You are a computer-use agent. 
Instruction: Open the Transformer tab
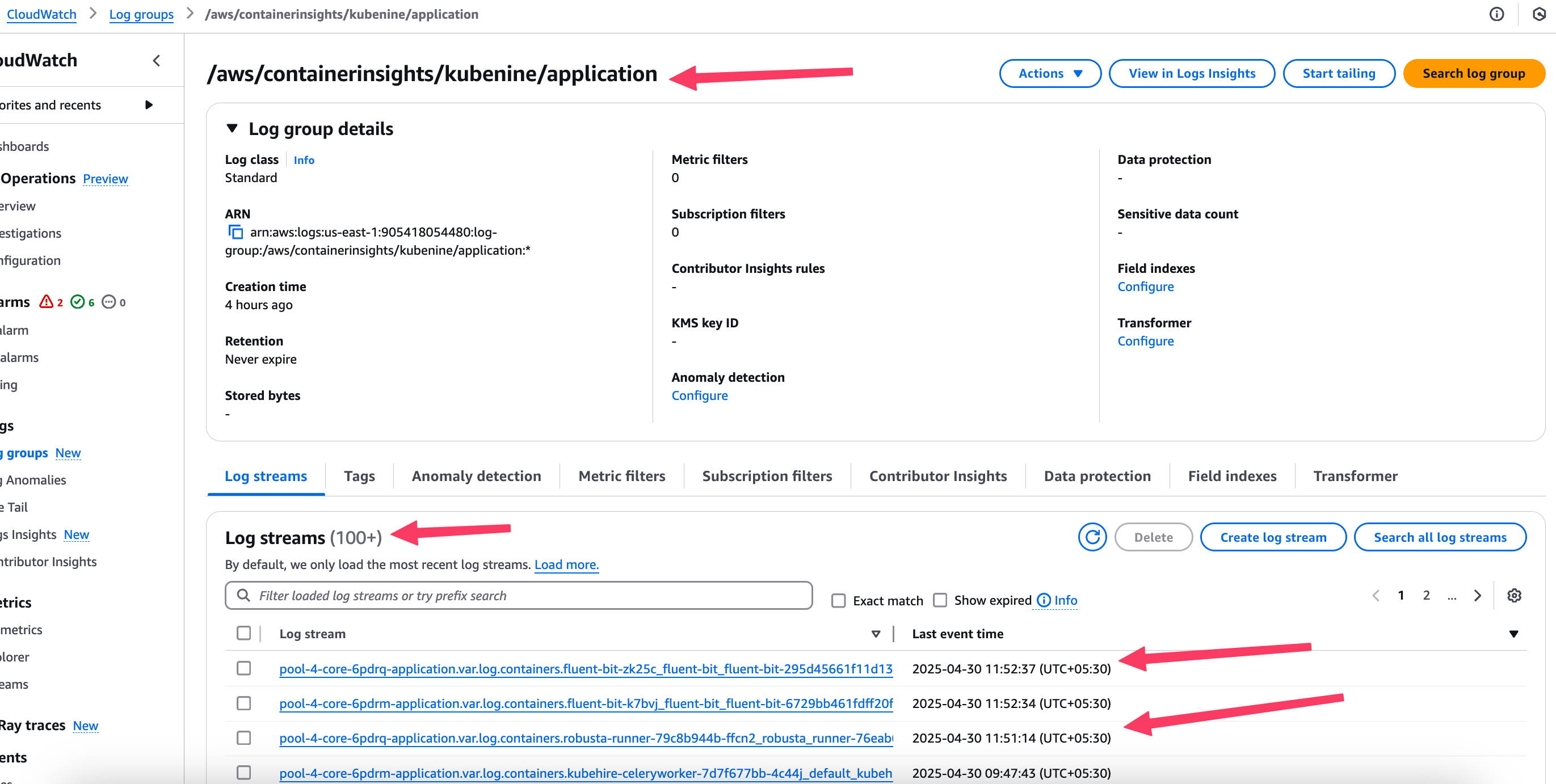coord(1355,476)
